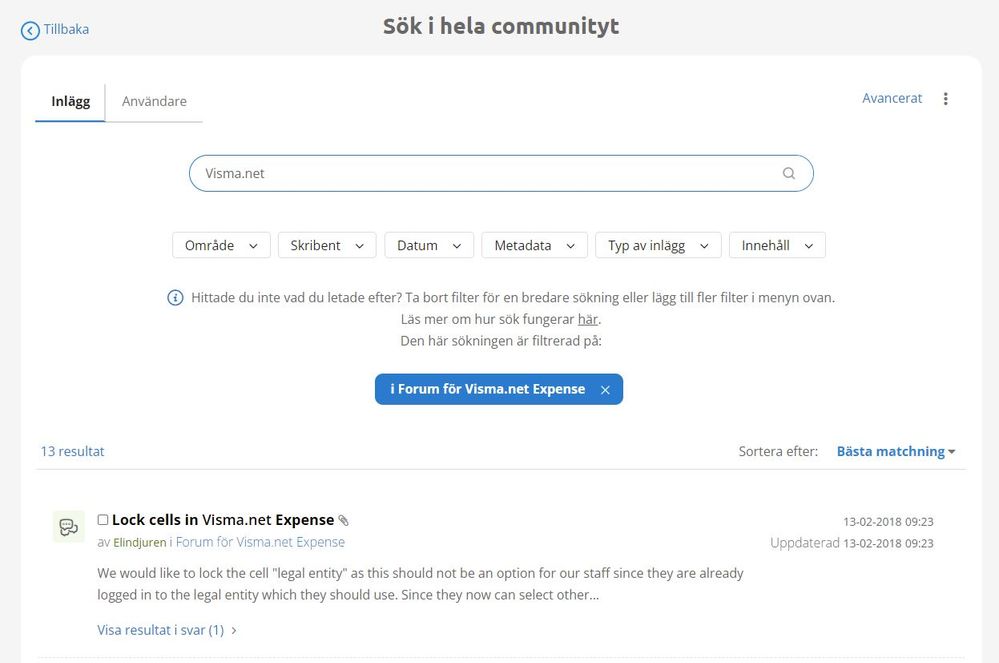This screenshot has width=999, height=663.
Task: Open the Skribent filter dropdown
Action: point(327,245)
